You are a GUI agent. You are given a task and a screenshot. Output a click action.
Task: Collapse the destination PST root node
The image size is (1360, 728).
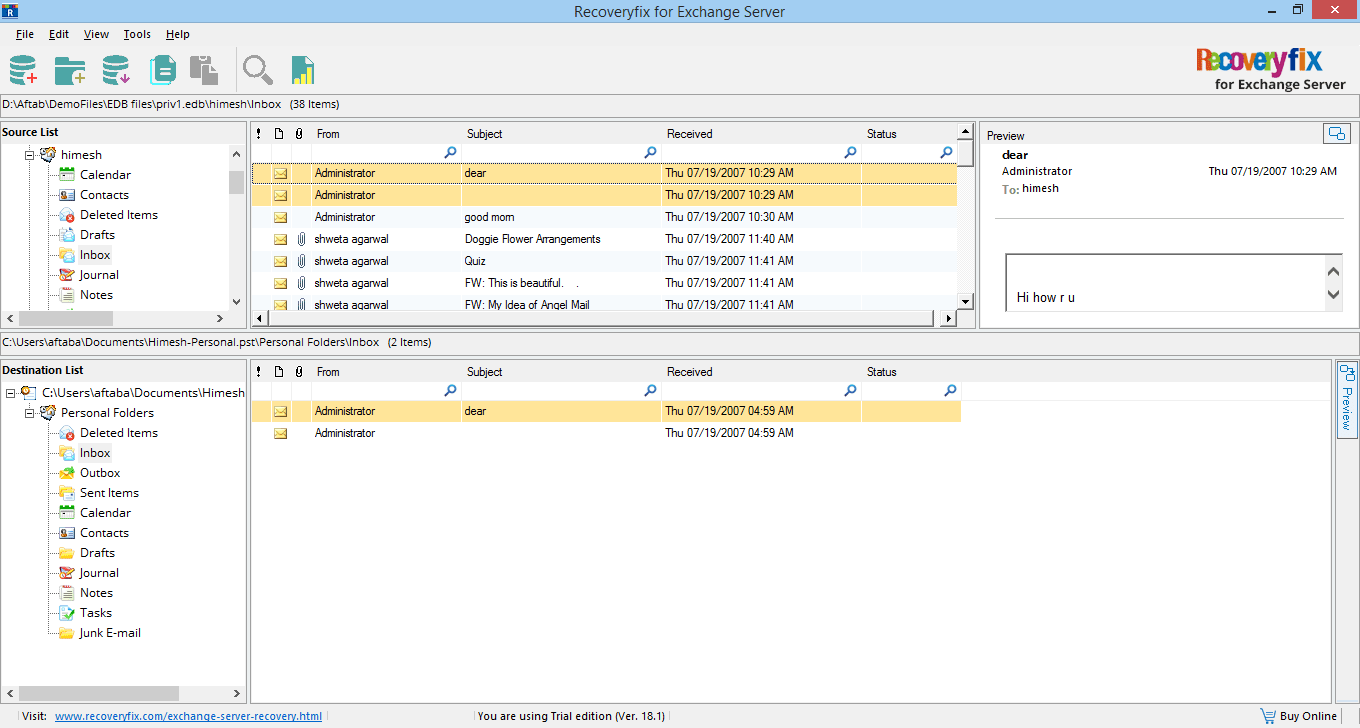(10, 393)
